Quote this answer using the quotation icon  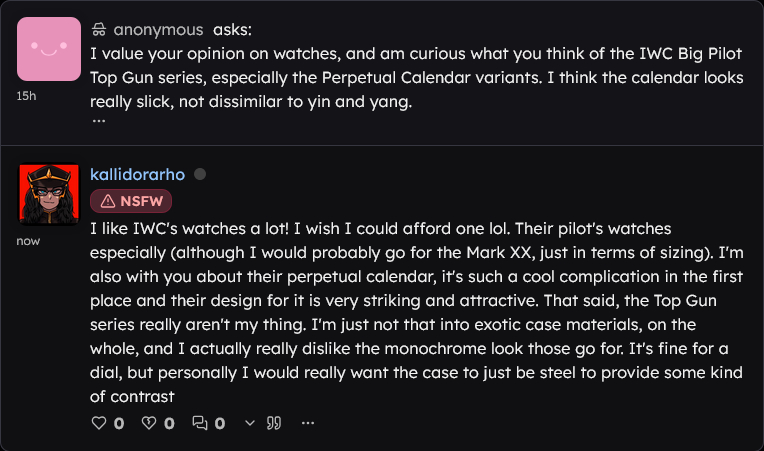coord(274,423)
